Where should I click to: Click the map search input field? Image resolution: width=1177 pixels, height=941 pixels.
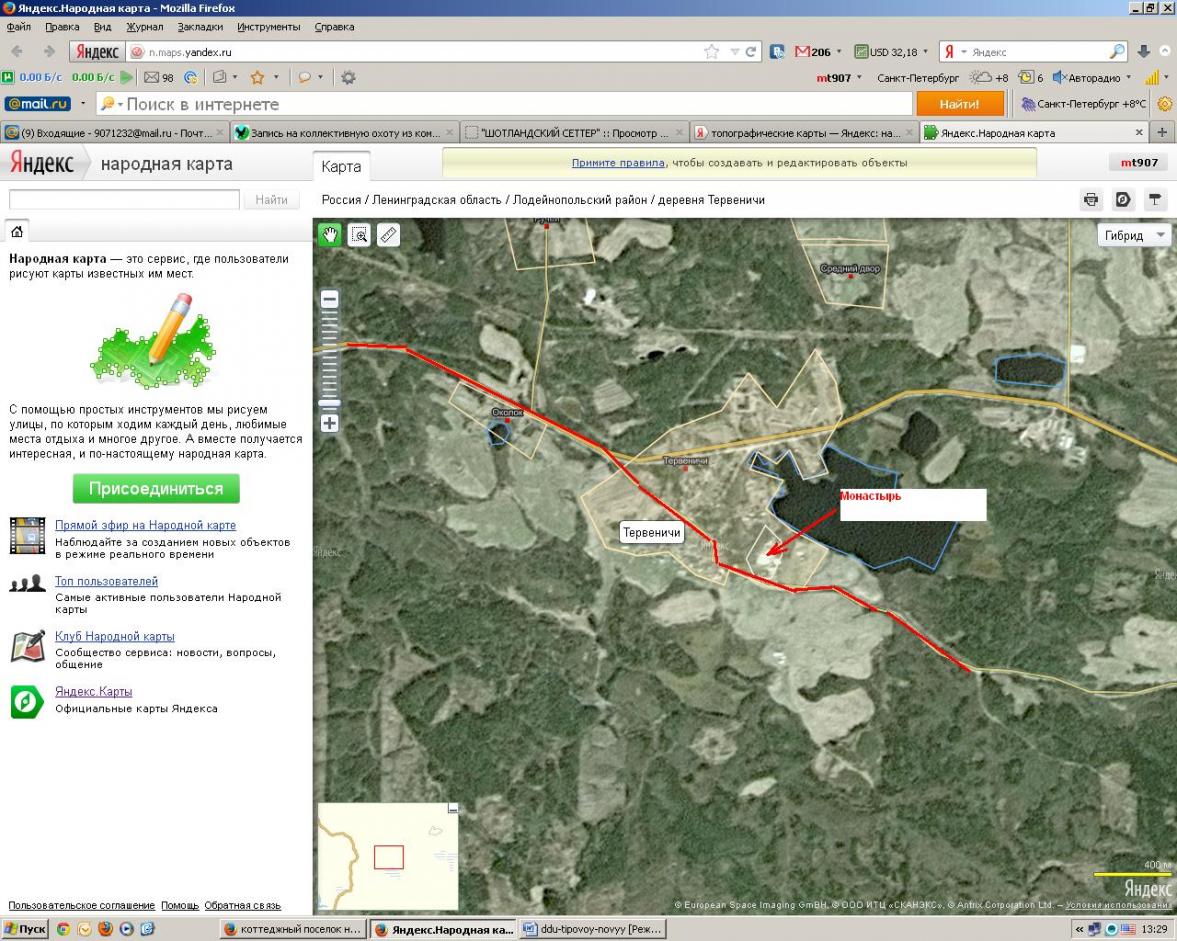tap(124, 200)
